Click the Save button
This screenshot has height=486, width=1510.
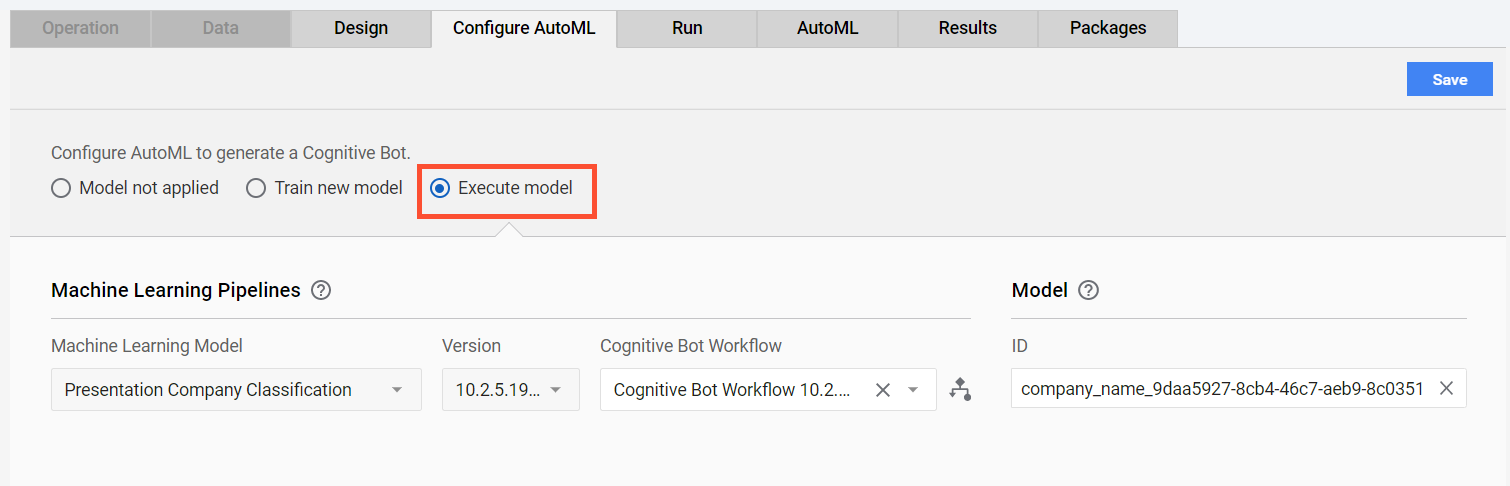pos(1449,80)
